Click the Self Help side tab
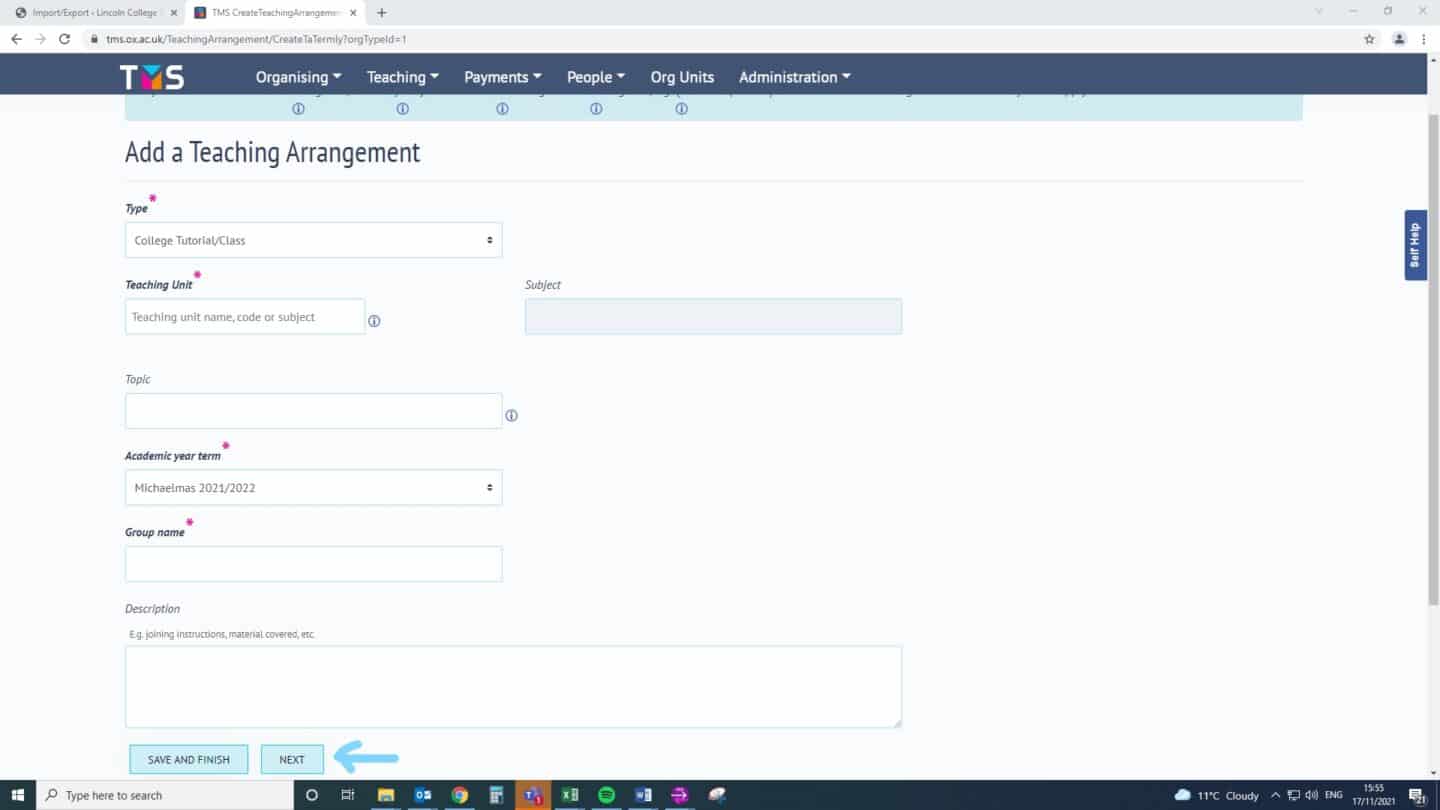 [1415, 245]
